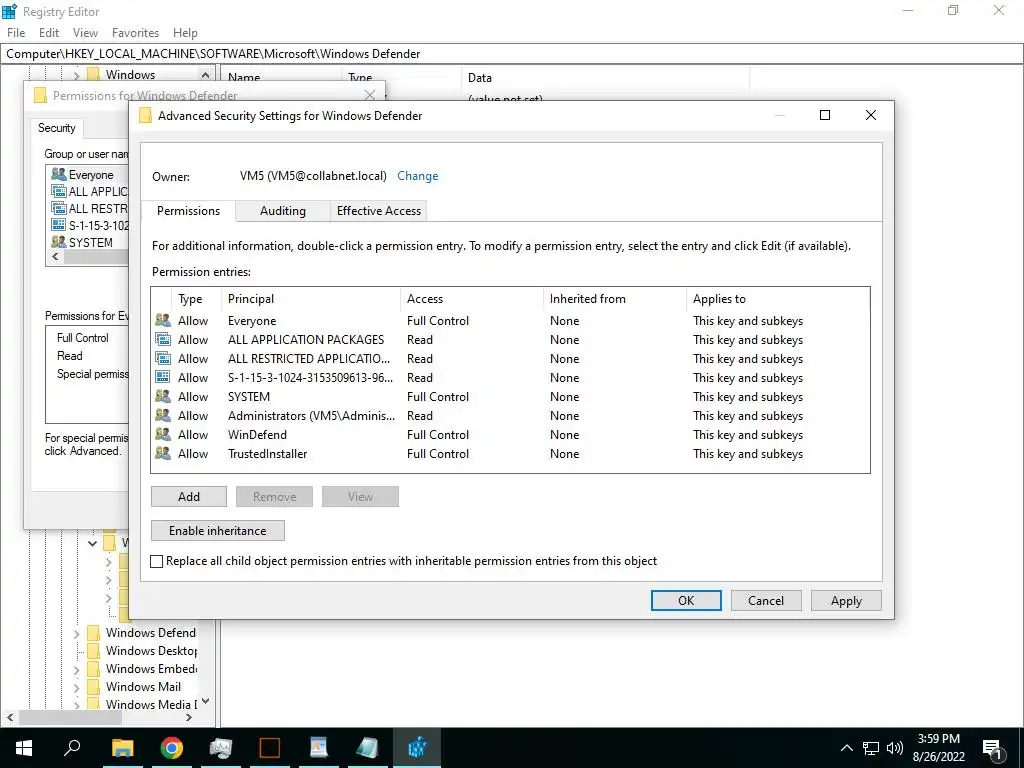Image resolution: width=1024 pixels, height=768 pixels.
Task: Expand the Windows key at tree top
Action: pos(76,75)
